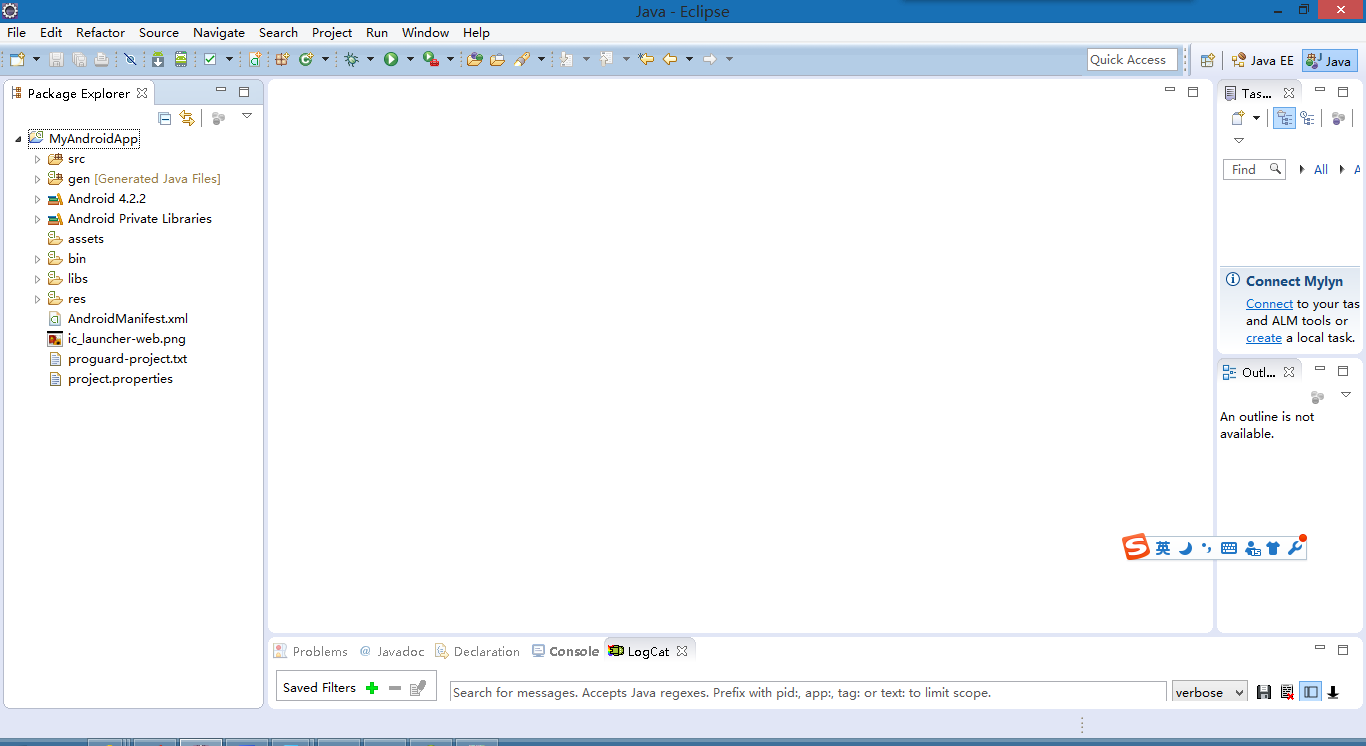Expand the gen Generated Java Files folder
The width and height of the screenshot is (1366, 746).
coord(38,179)
